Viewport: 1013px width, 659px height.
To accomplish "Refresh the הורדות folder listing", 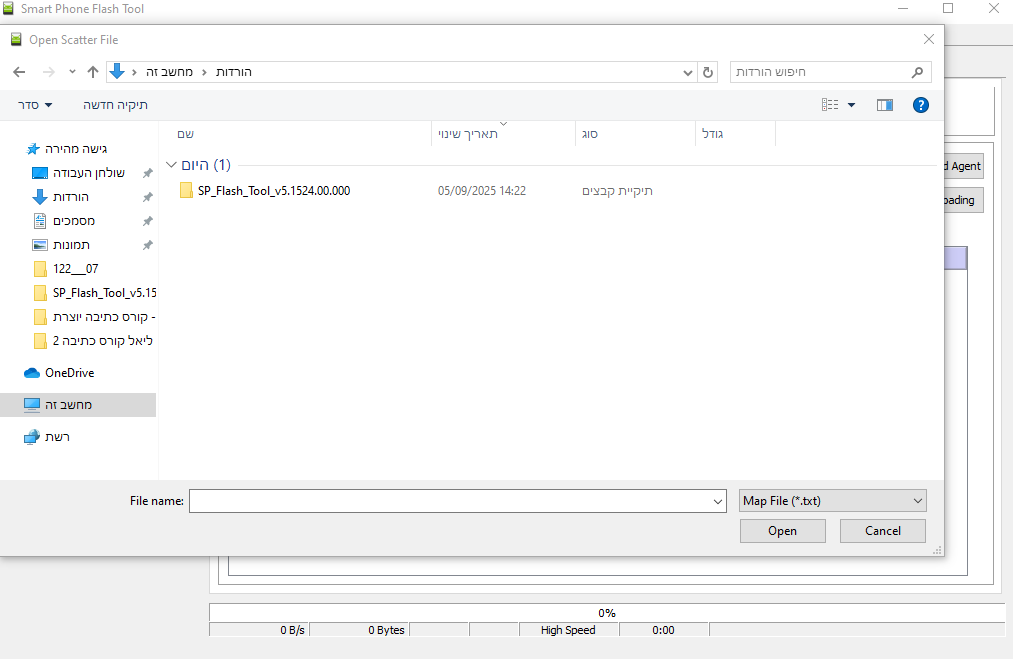I will 708,72.
